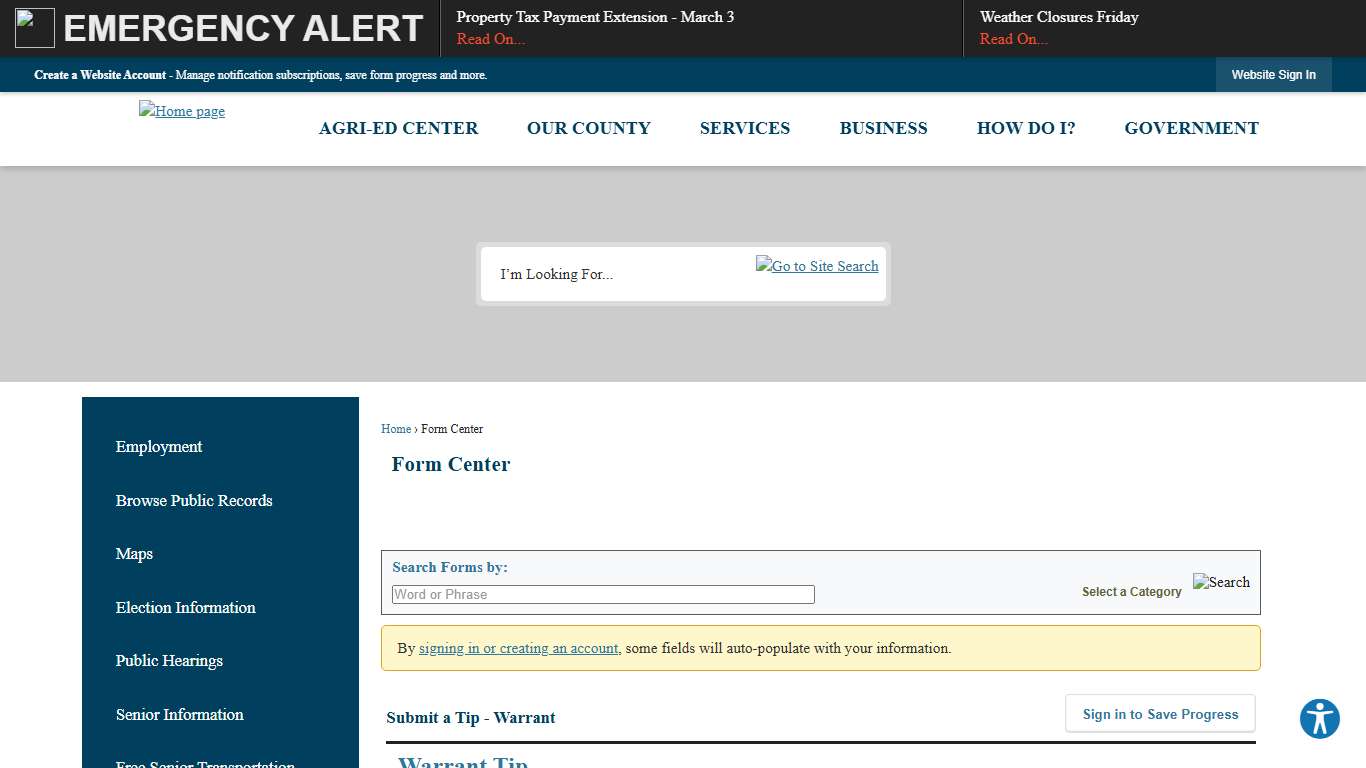Screen dimensions: 1366x768
Task: Open the accessibility options icon
Action: (1319, 718)
